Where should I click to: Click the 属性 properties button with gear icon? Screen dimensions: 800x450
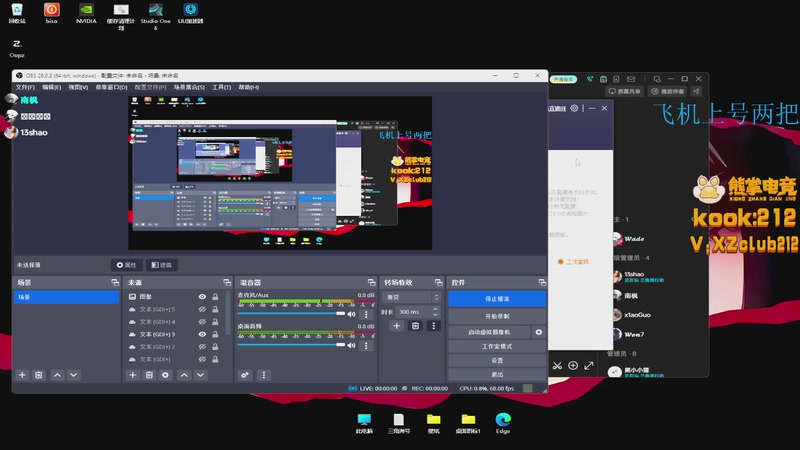pyautogui.click(x=126, y=265)
